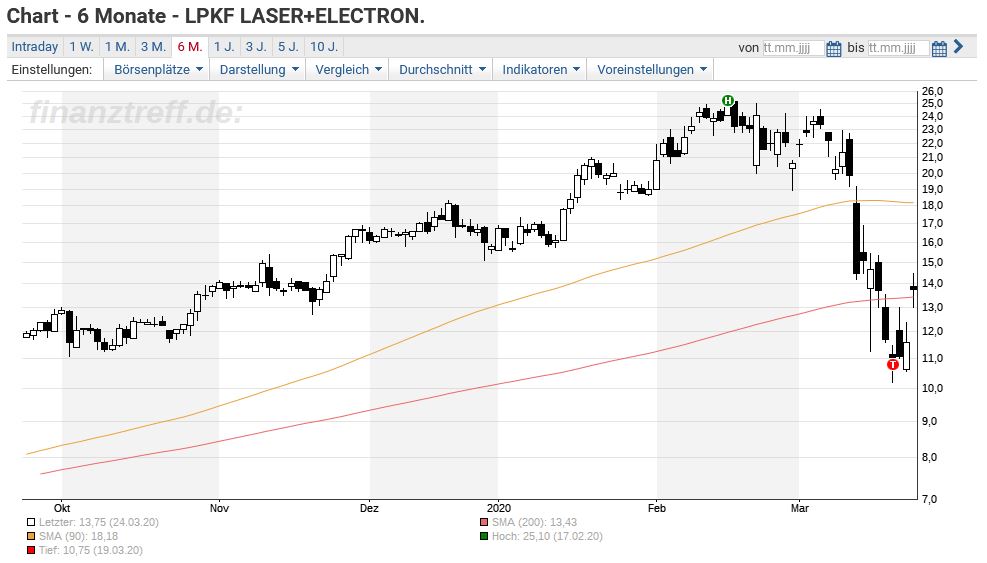
Task: Click the 26,0 price axis label
Action: click(932, 91)
